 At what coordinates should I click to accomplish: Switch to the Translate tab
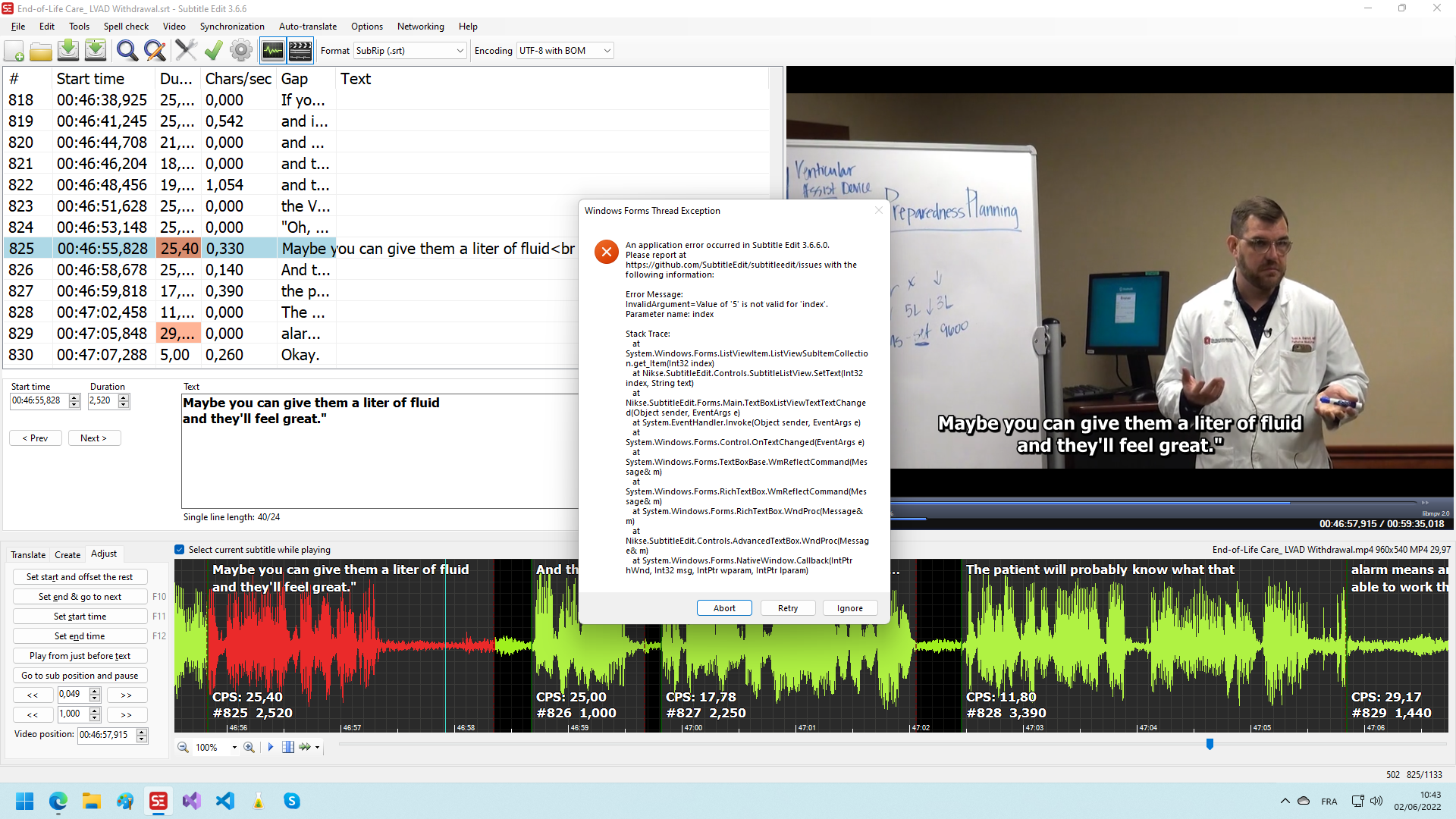[28, 554]
